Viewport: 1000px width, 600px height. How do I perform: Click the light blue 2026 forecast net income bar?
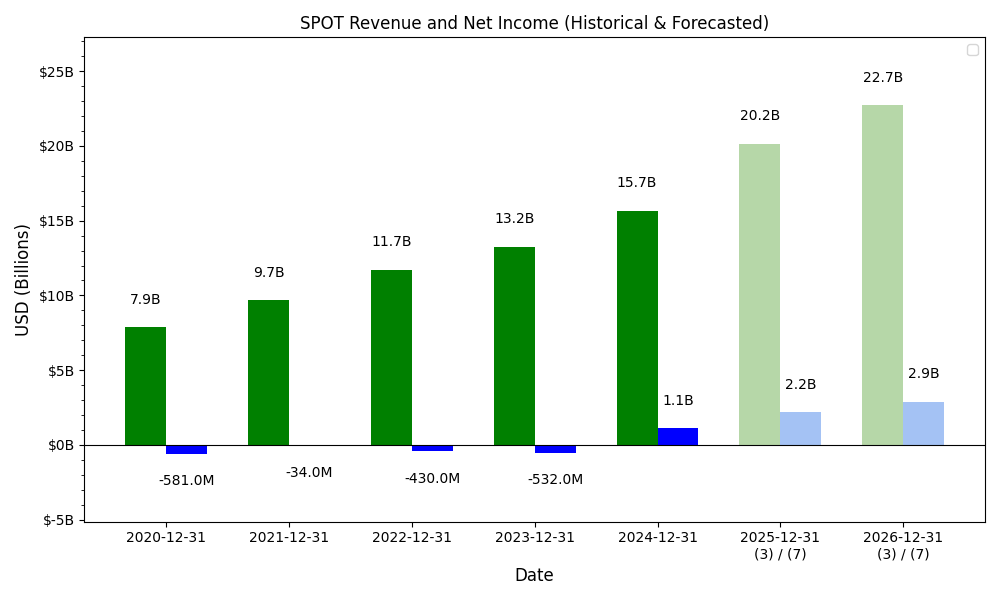[923, 423]
